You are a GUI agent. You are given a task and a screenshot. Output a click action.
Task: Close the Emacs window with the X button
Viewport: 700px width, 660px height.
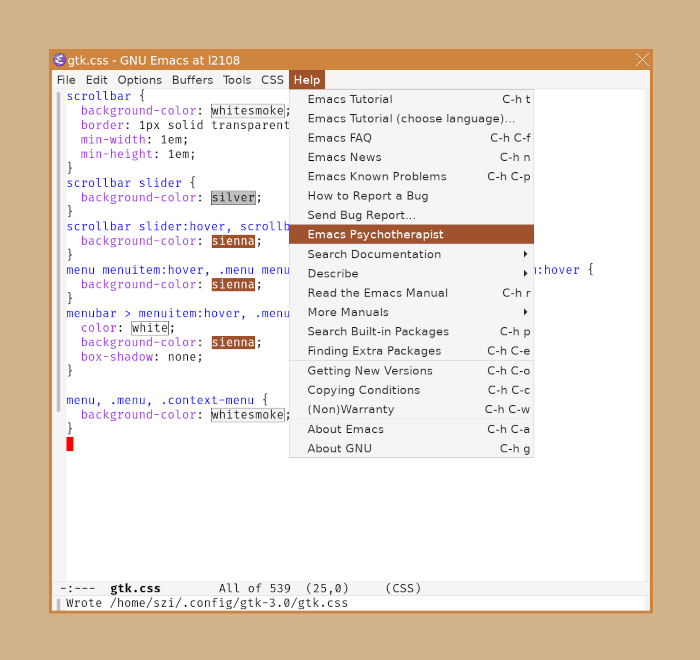[642, 60]
